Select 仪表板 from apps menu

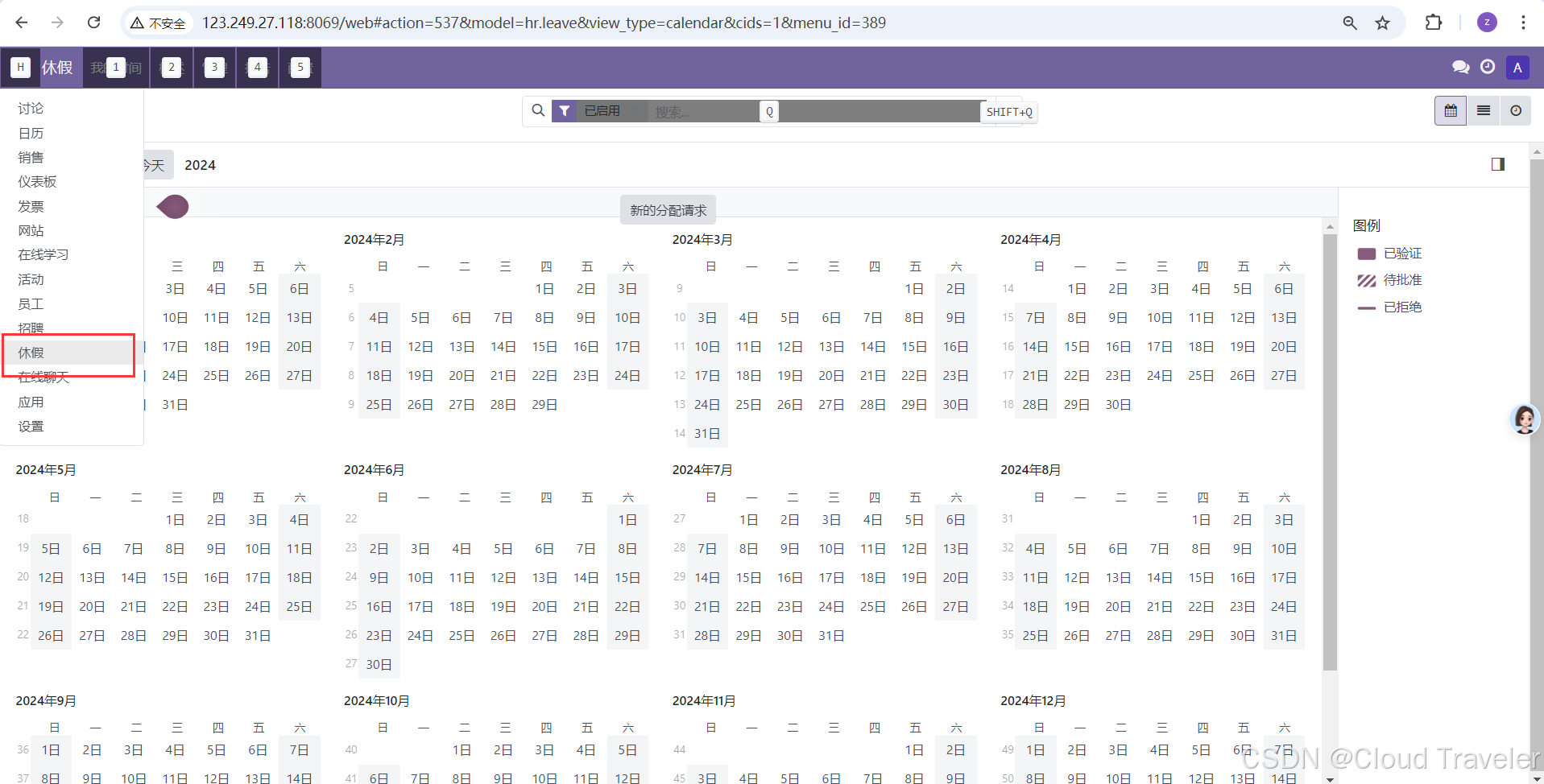pyautogui.click(x=37, y=182)
